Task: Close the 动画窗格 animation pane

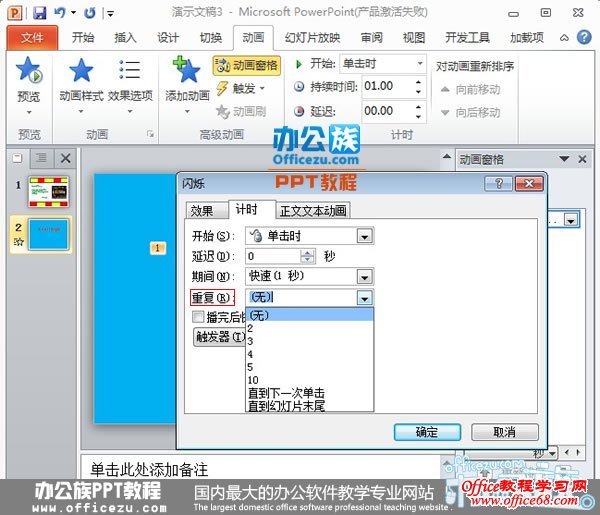Action: pos(582,158)
